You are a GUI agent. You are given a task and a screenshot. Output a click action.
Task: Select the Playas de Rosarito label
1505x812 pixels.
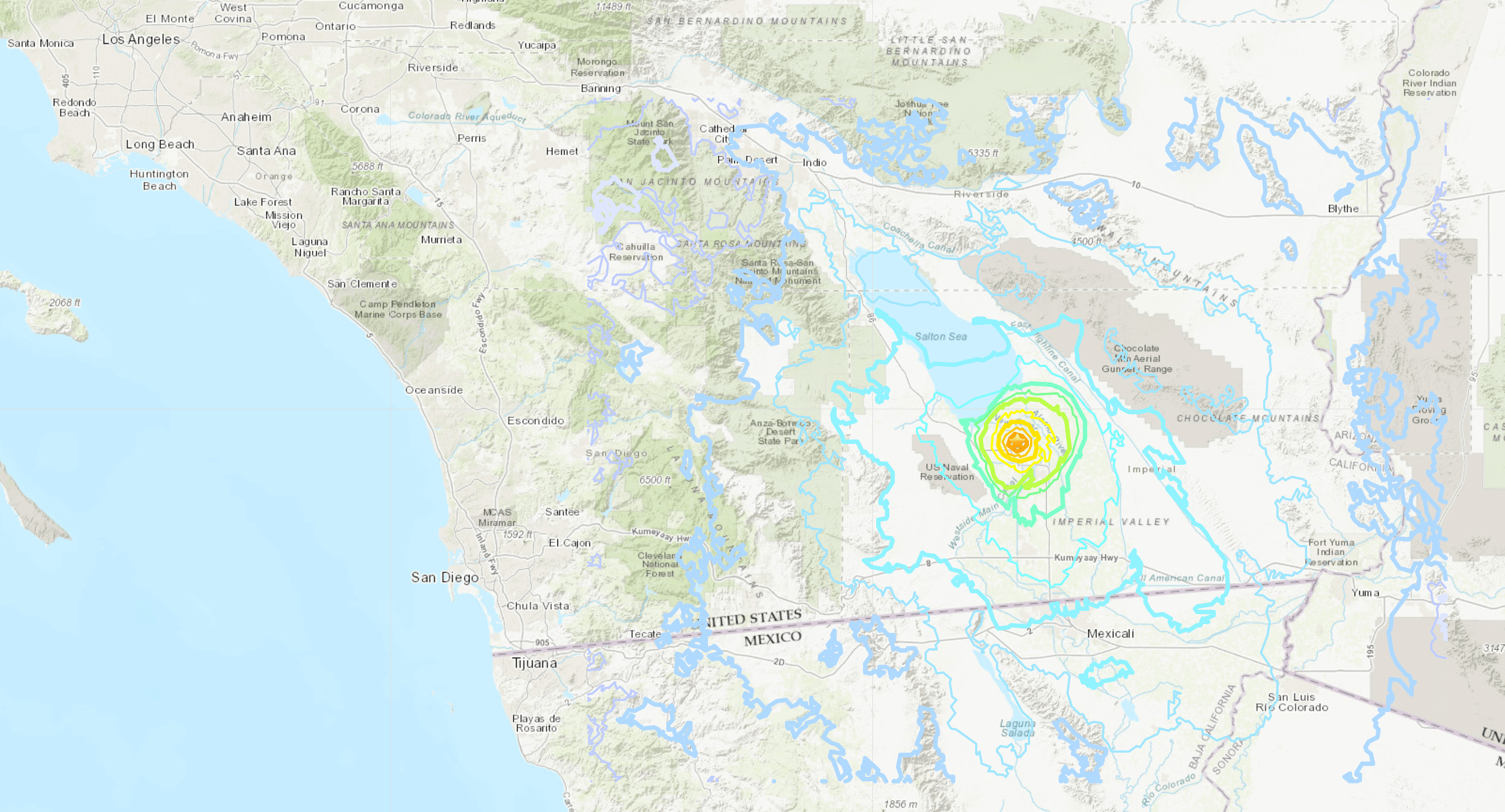(x=536, y=723)
